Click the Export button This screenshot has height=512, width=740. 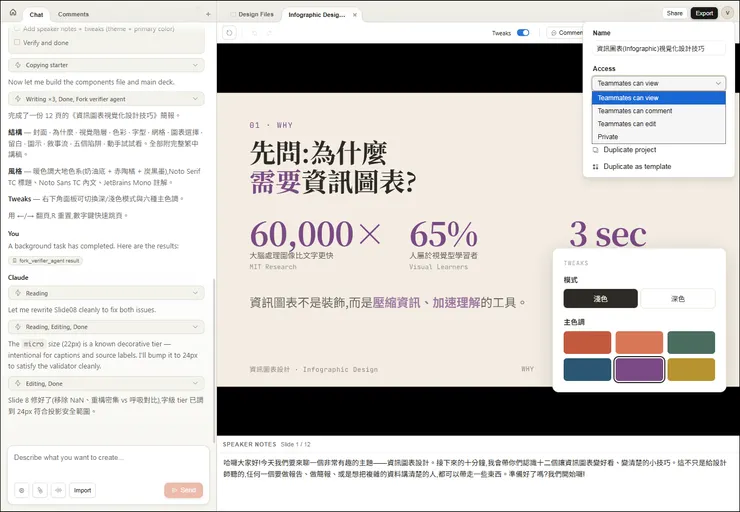pyautogui.click(x=704, y=13)
